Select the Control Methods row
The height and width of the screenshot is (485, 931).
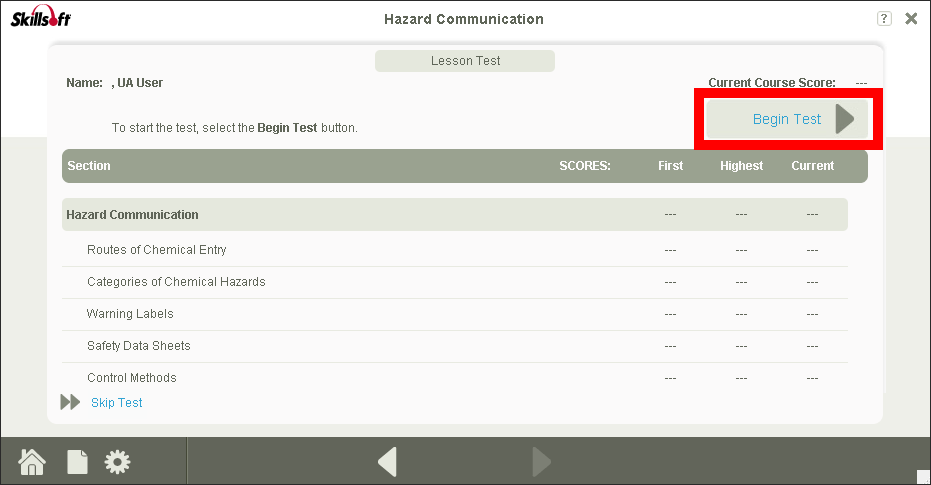(x=455, y=378)
